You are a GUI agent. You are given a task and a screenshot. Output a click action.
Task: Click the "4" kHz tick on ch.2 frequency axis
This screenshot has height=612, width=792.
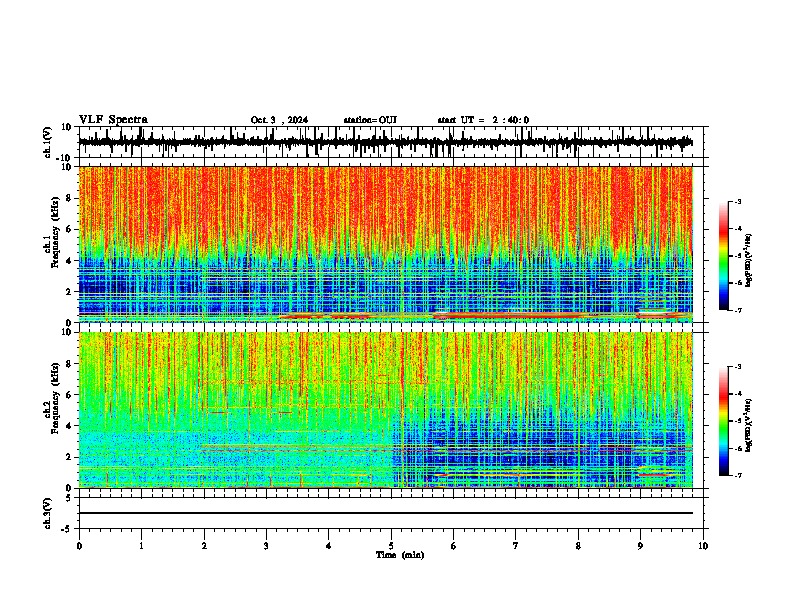coord(71,426)
